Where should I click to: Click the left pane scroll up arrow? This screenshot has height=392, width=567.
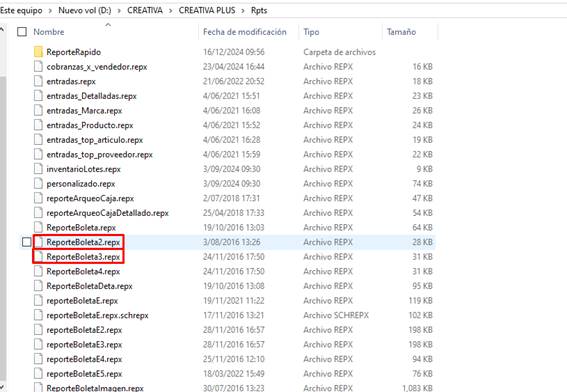[3, 29]
